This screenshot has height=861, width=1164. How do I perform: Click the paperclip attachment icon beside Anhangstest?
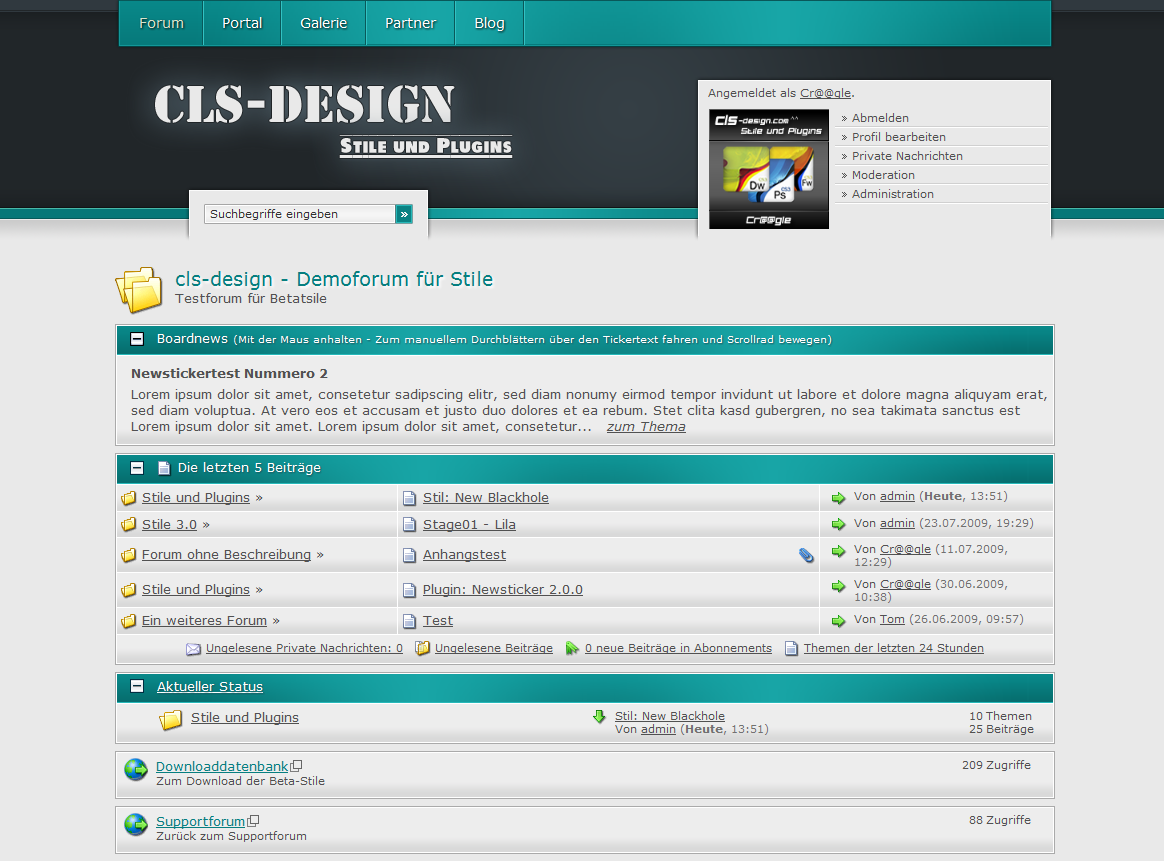coord(806,555)
